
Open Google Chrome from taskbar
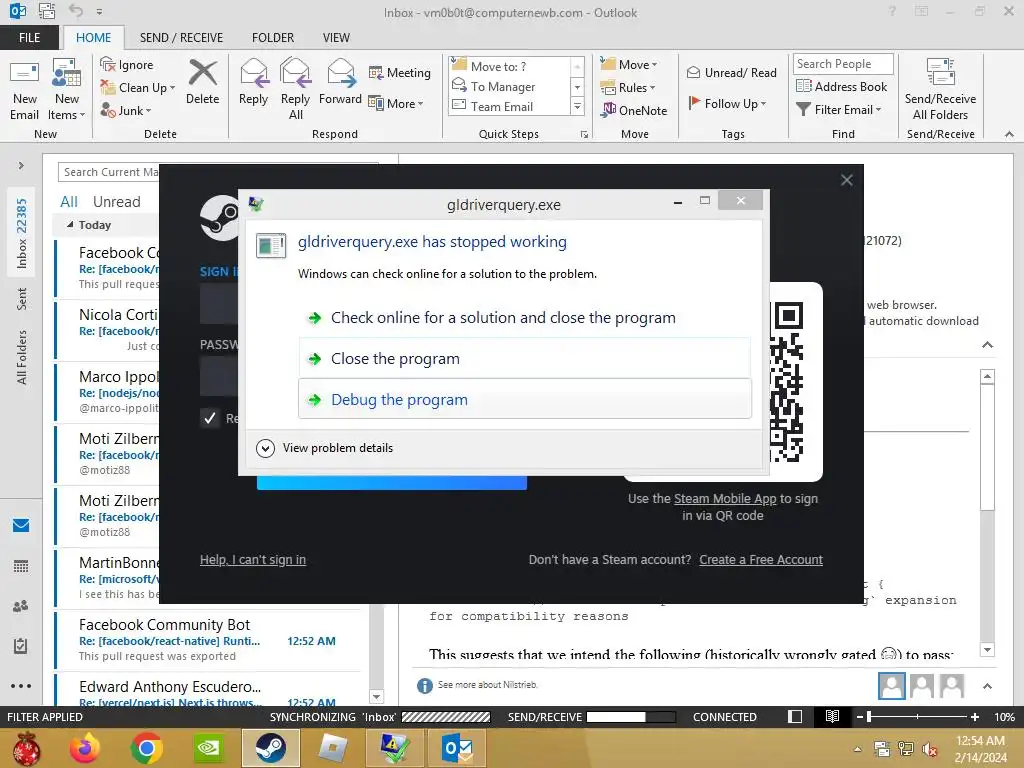coord(147,748)
